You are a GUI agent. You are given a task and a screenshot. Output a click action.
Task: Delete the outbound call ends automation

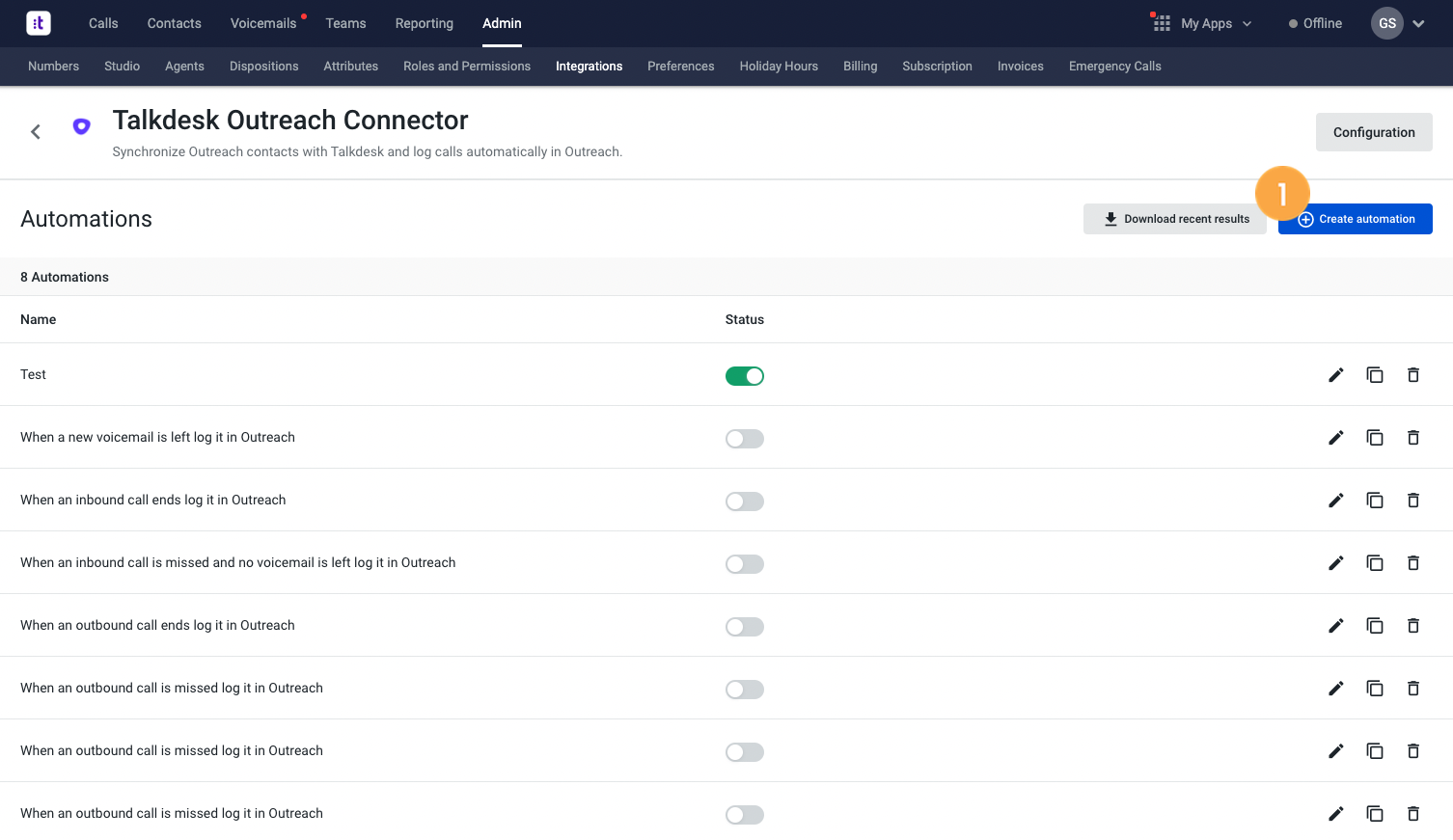1413,626
